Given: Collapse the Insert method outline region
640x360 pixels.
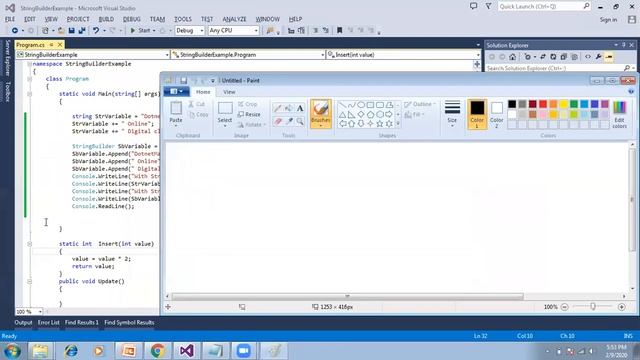Looking at the screenshot, I should tap(29, 244).
